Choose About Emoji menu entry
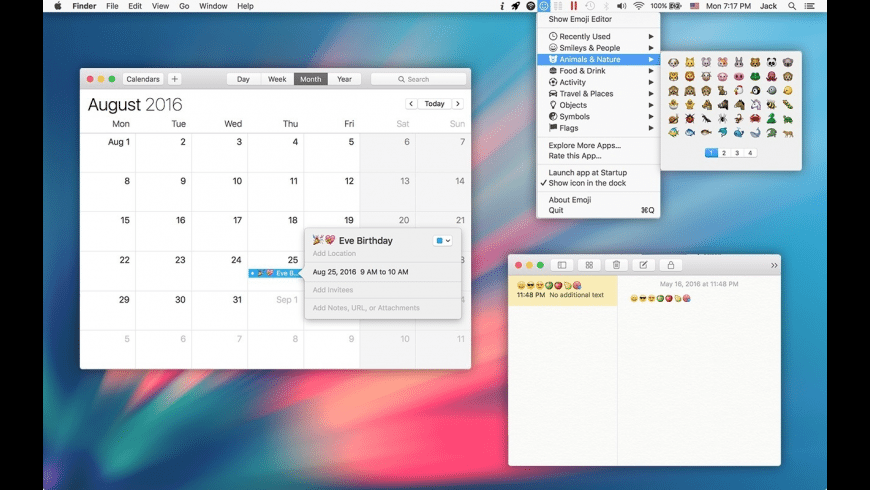 pos(598,200)
